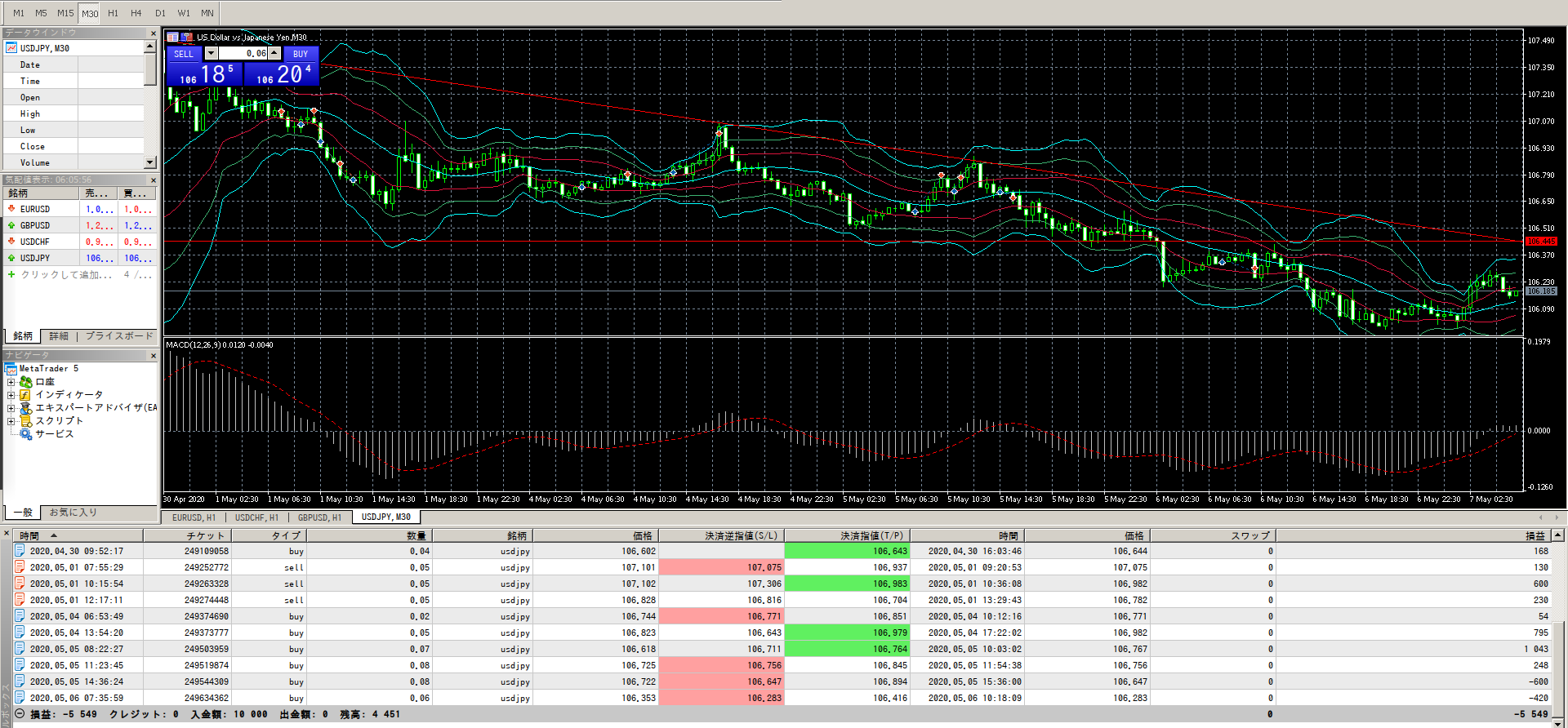Switch timeframe to H4

pos(136,13)
